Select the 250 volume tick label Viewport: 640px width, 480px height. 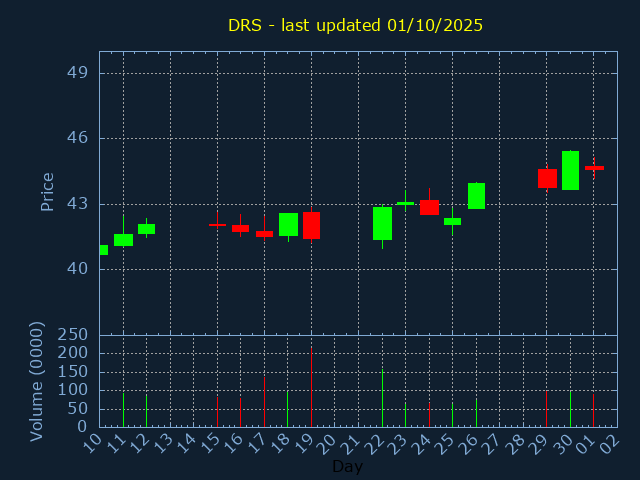pos(75,335)
